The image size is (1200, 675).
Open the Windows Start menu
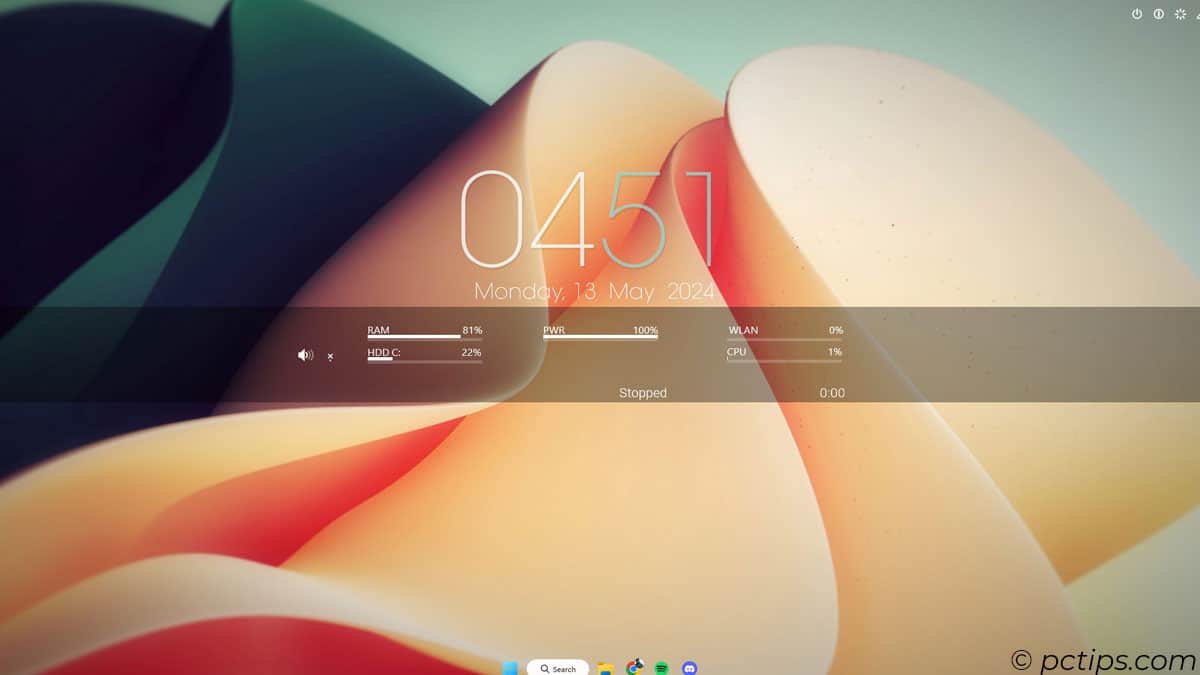pyautogui.click(x=510, y=668)
